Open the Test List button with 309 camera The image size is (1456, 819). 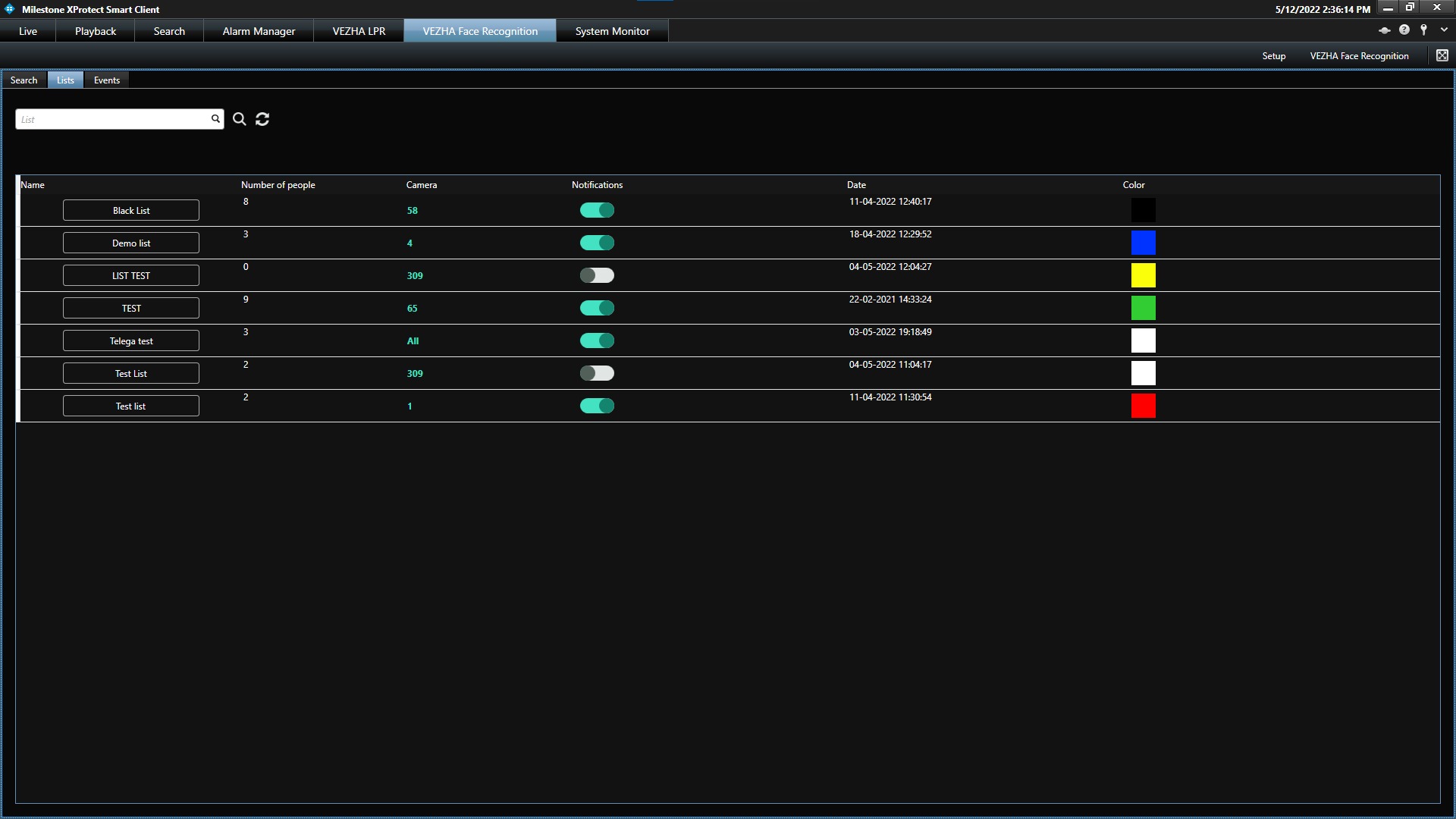pos(131,373)
